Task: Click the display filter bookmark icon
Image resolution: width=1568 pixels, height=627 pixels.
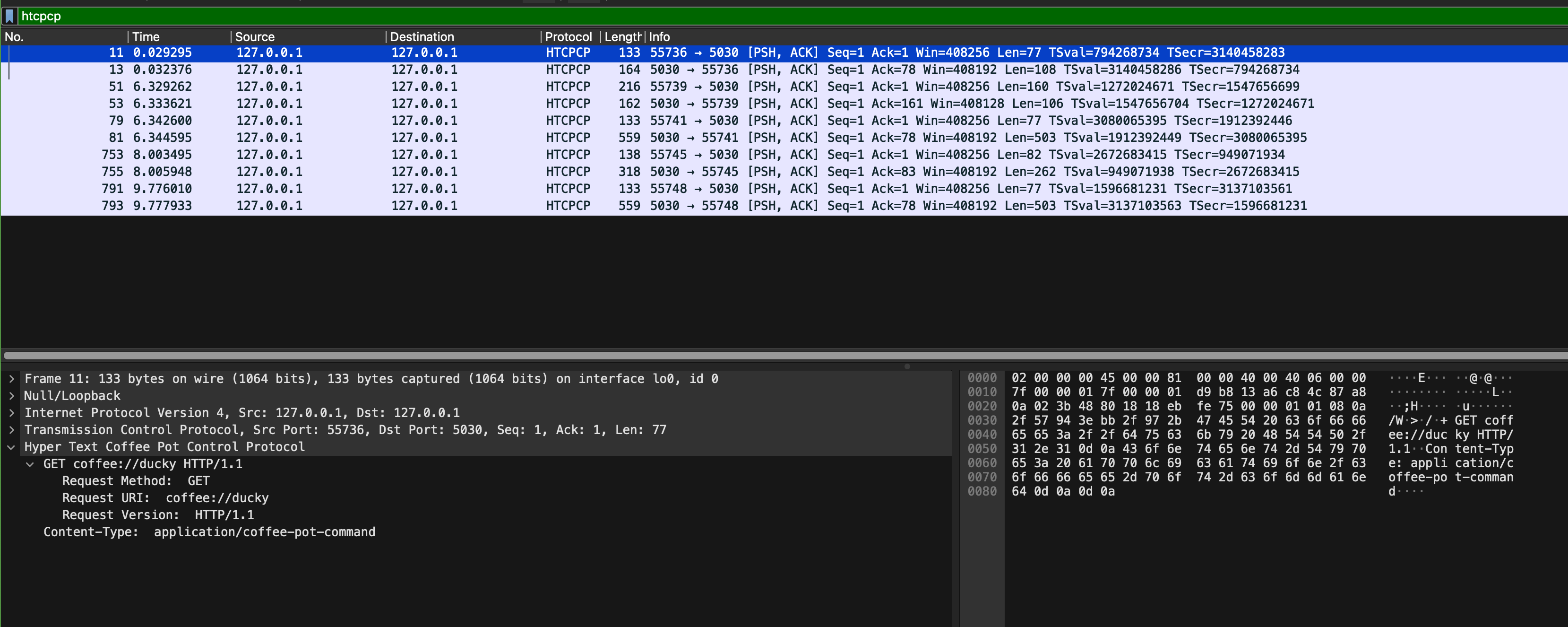Action: 9,16
